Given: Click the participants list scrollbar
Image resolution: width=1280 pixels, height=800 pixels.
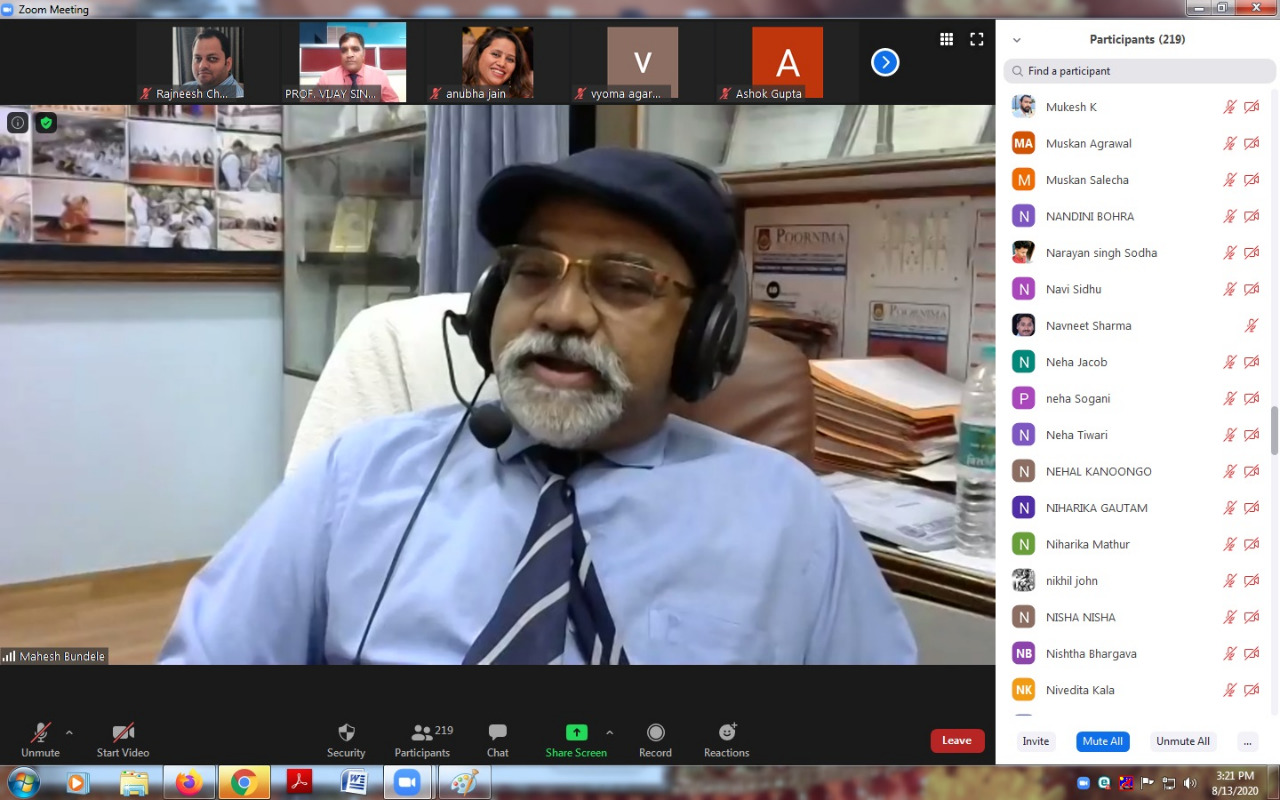Looking at the screenshot, I should pos(1274,430).
